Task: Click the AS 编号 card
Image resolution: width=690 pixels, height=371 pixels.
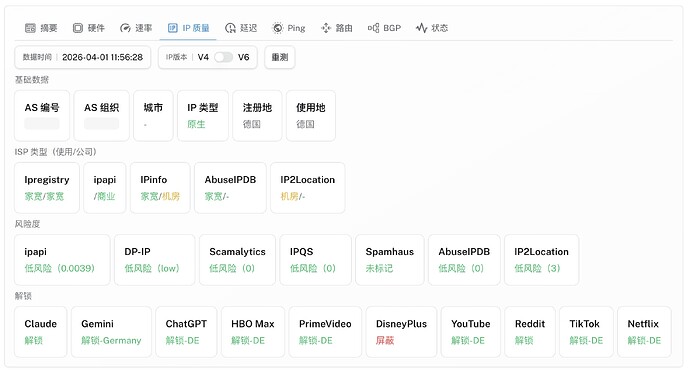Action: click(42, 116)
